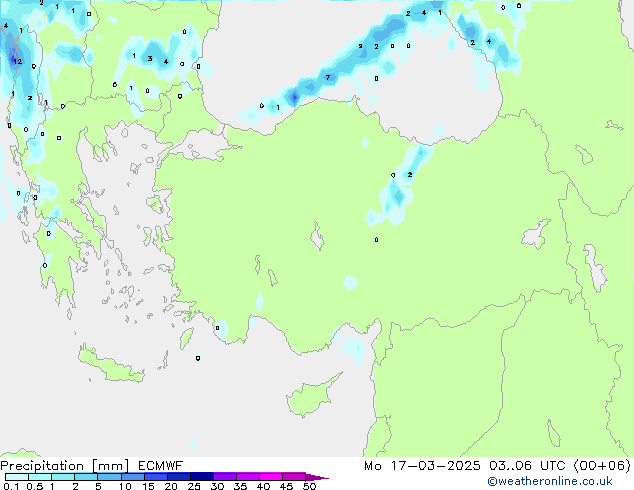The image size is (634, 490).
Task: Select the 5–10 mm legend color swatch
Action: click(x=109, y=477)
